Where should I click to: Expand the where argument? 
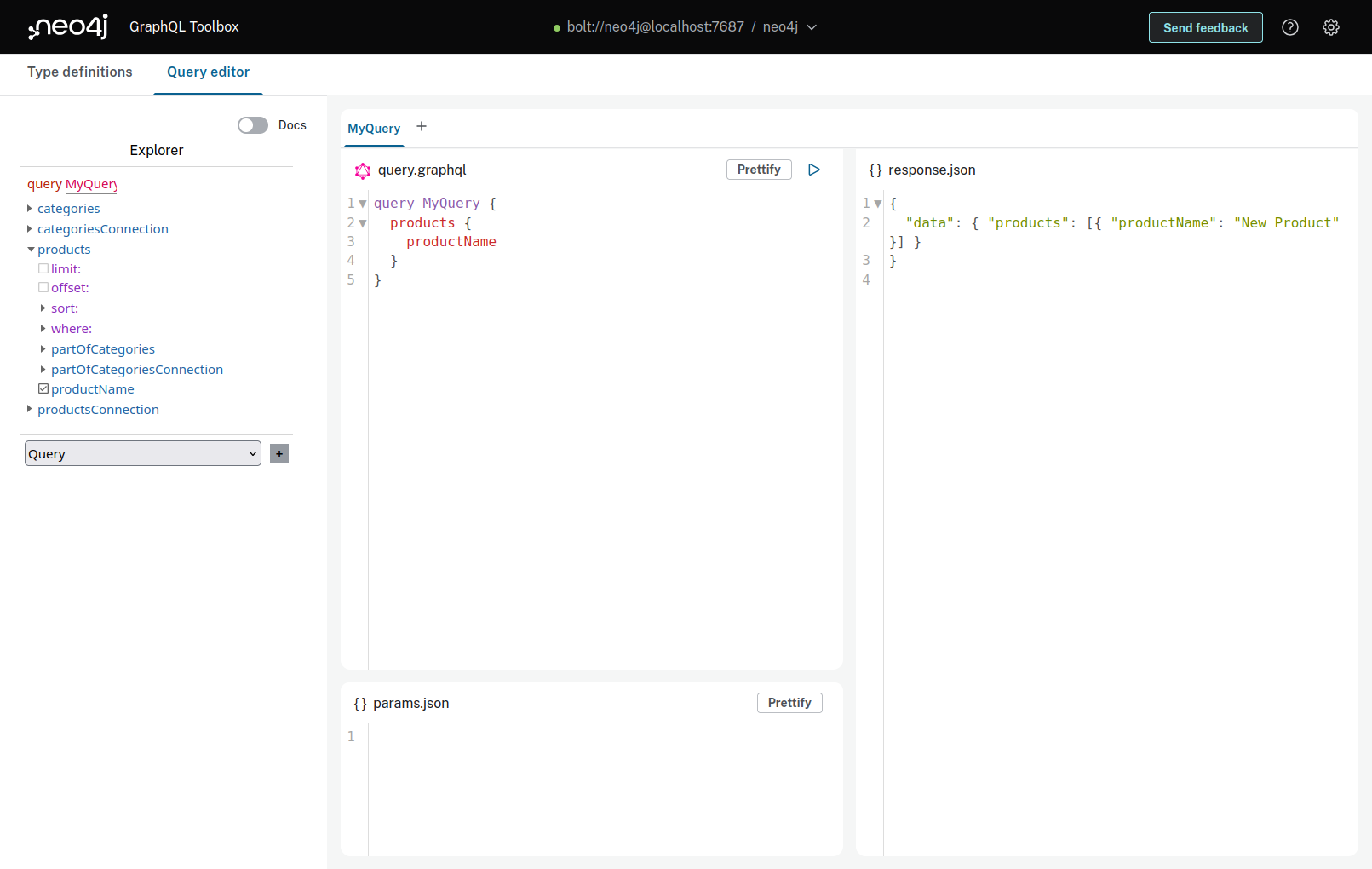click(43, 328)
